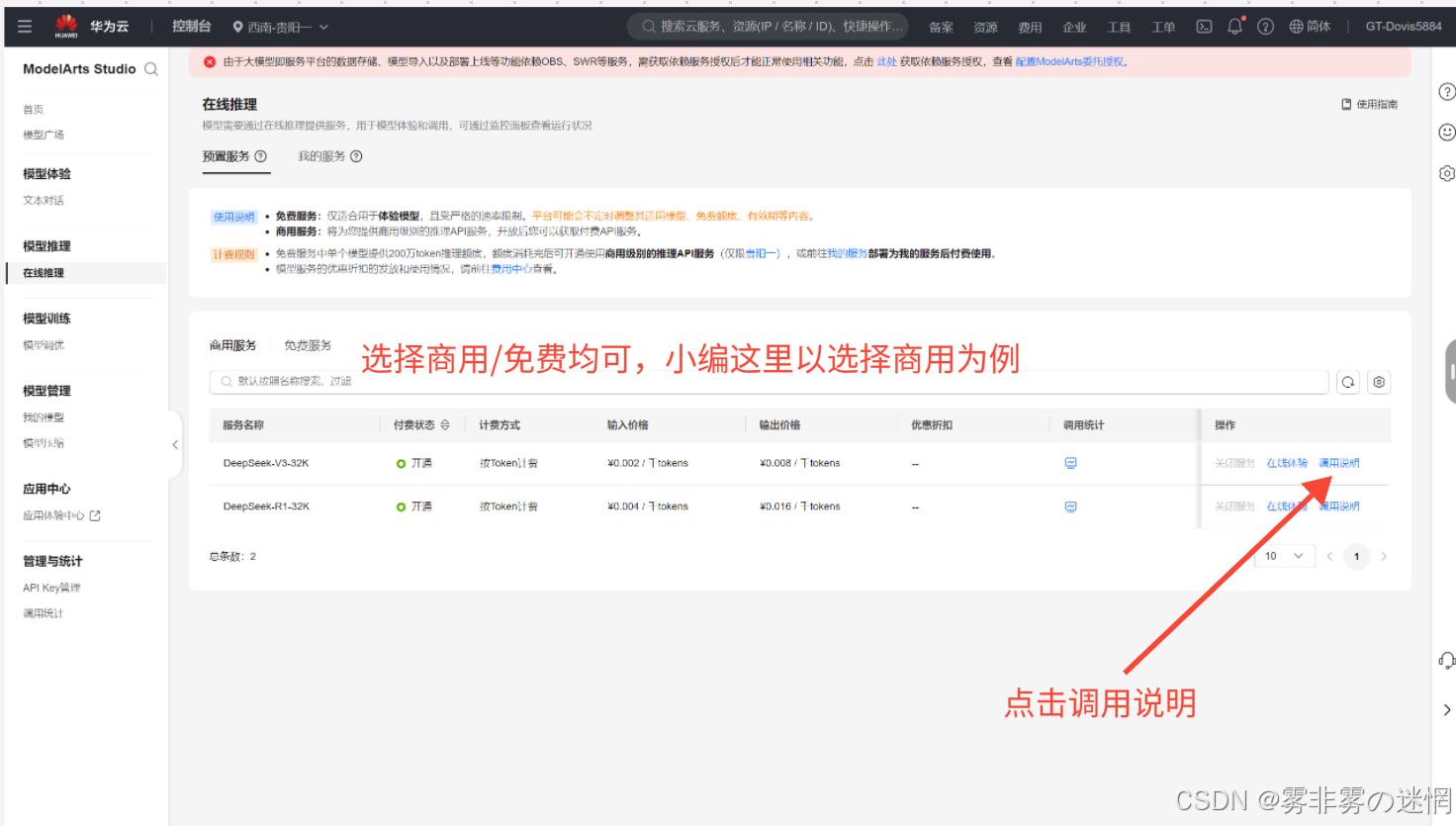Open the smiley feedback icon

click(x=1446, y=133)
